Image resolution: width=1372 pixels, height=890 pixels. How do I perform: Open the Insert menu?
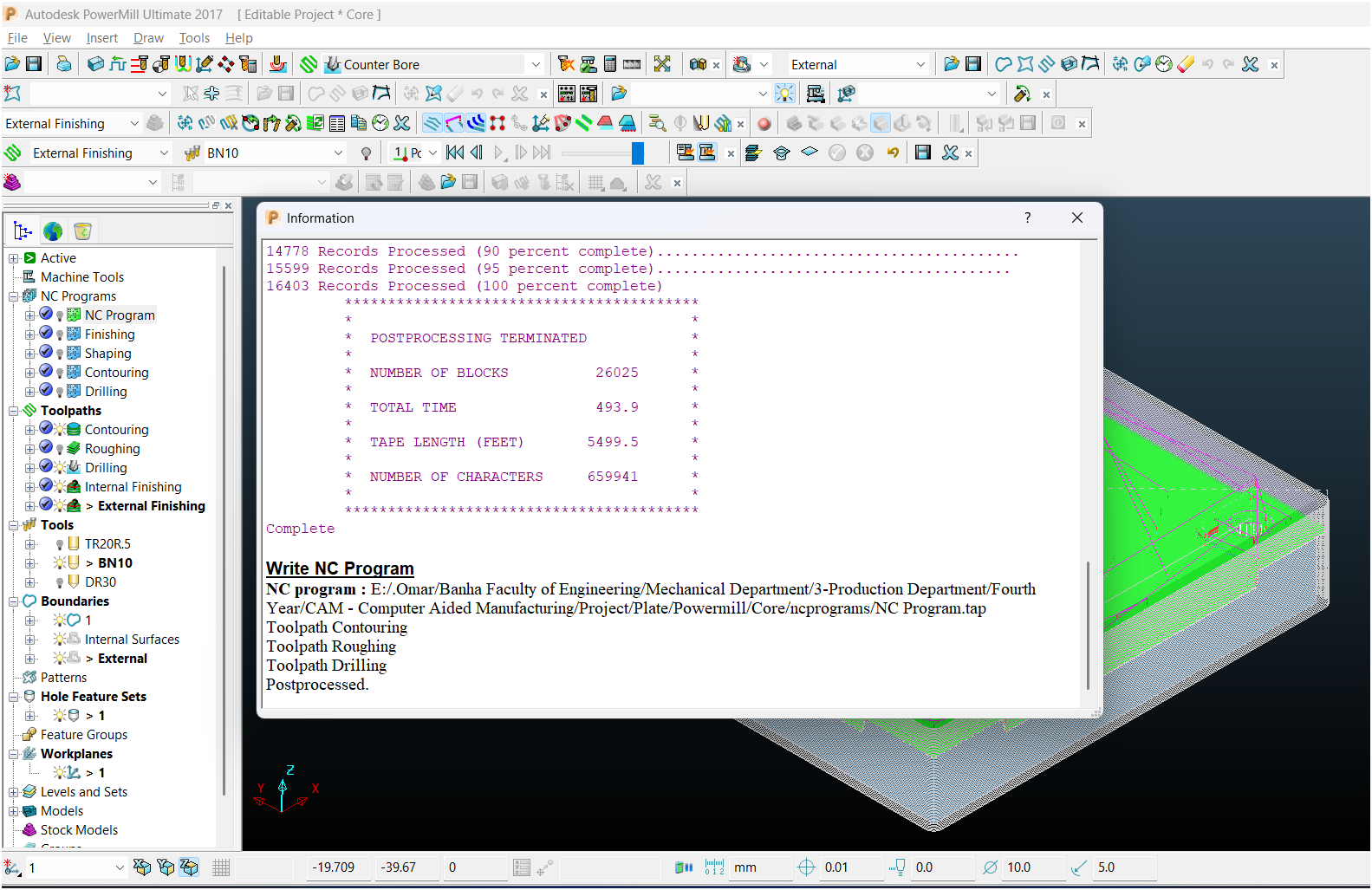[x=102, y=38]
